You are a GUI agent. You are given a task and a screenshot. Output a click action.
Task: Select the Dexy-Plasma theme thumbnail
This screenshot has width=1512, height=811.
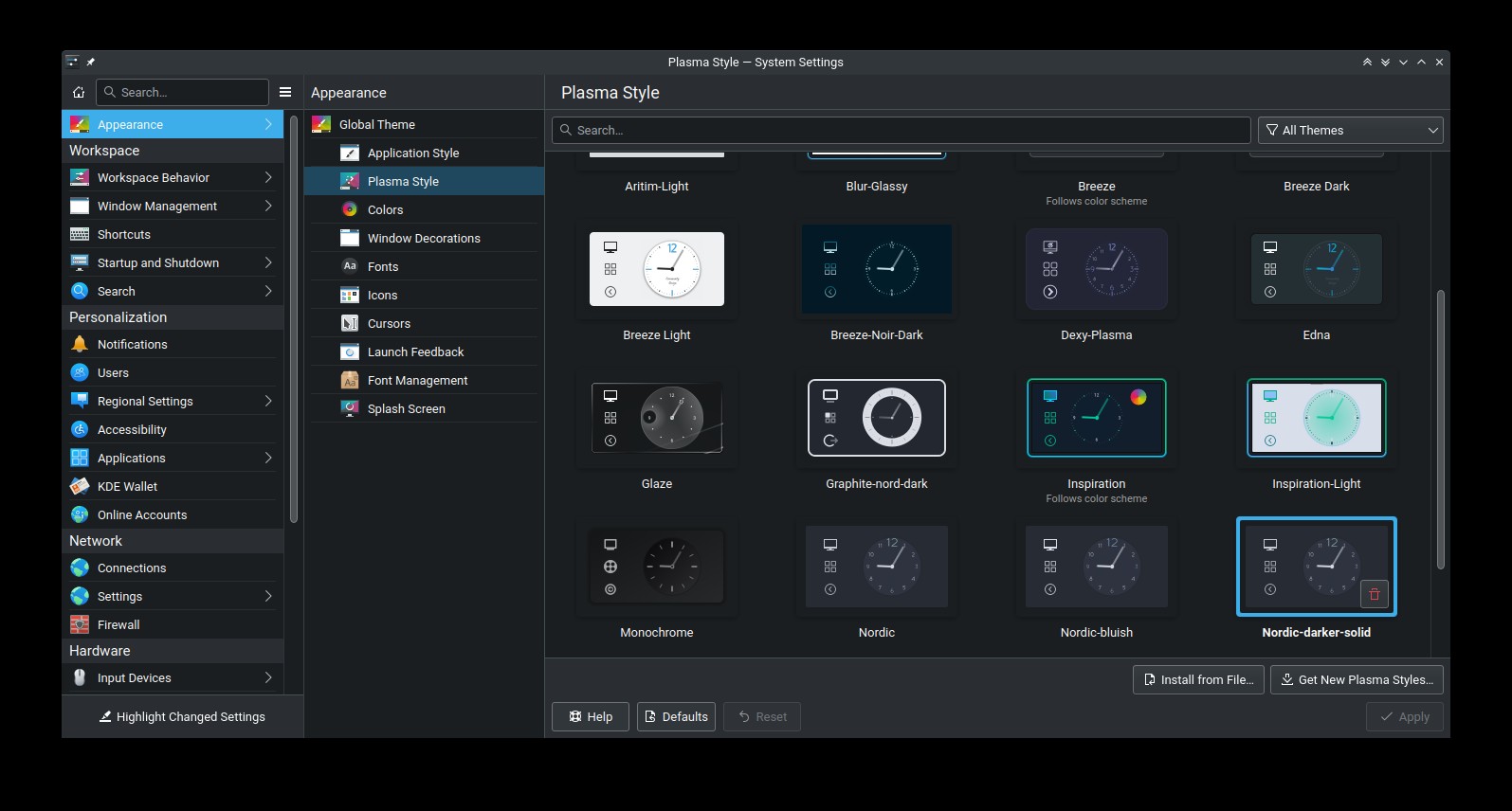[1097, 269]
